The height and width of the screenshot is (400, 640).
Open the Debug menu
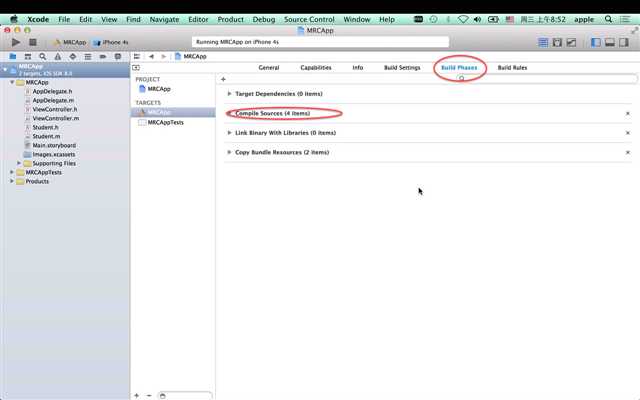coord(264,19)
